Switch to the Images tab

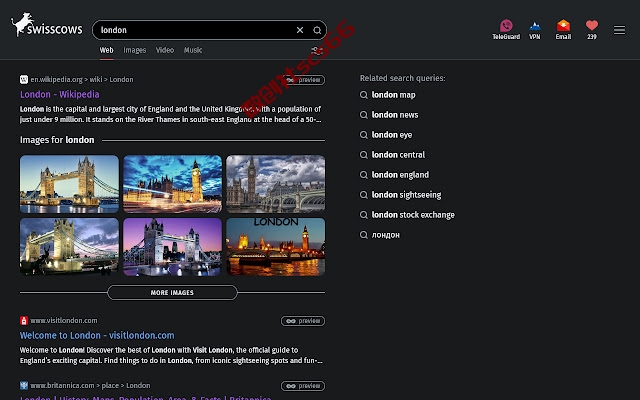point(135,50)
